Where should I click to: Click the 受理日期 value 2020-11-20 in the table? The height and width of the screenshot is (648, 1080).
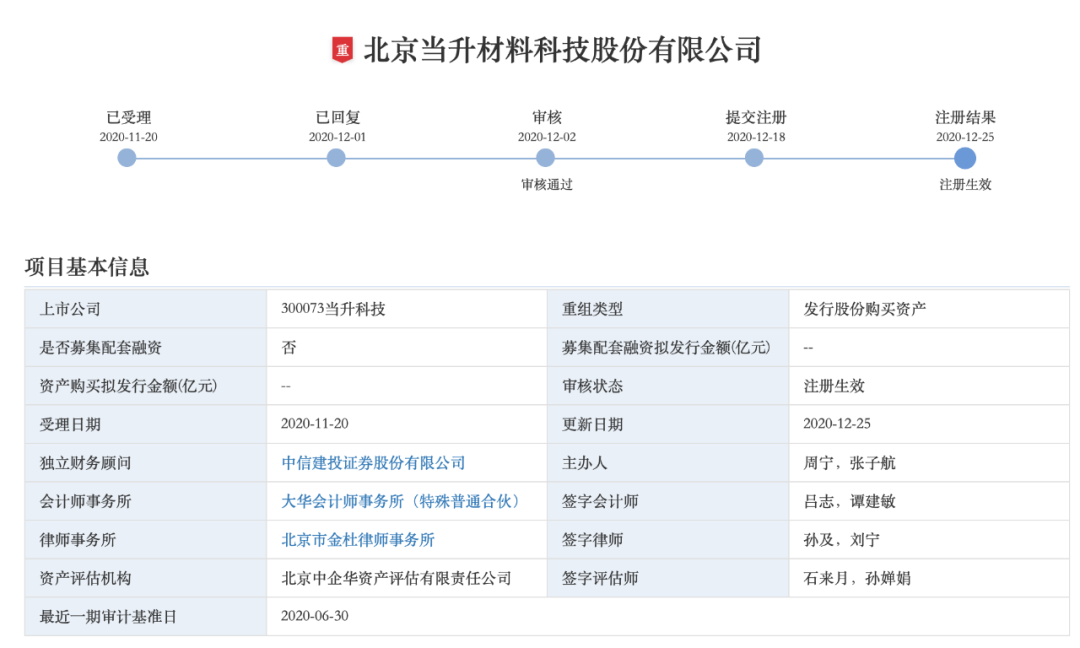pyautogui.click(x=315, y=424)
